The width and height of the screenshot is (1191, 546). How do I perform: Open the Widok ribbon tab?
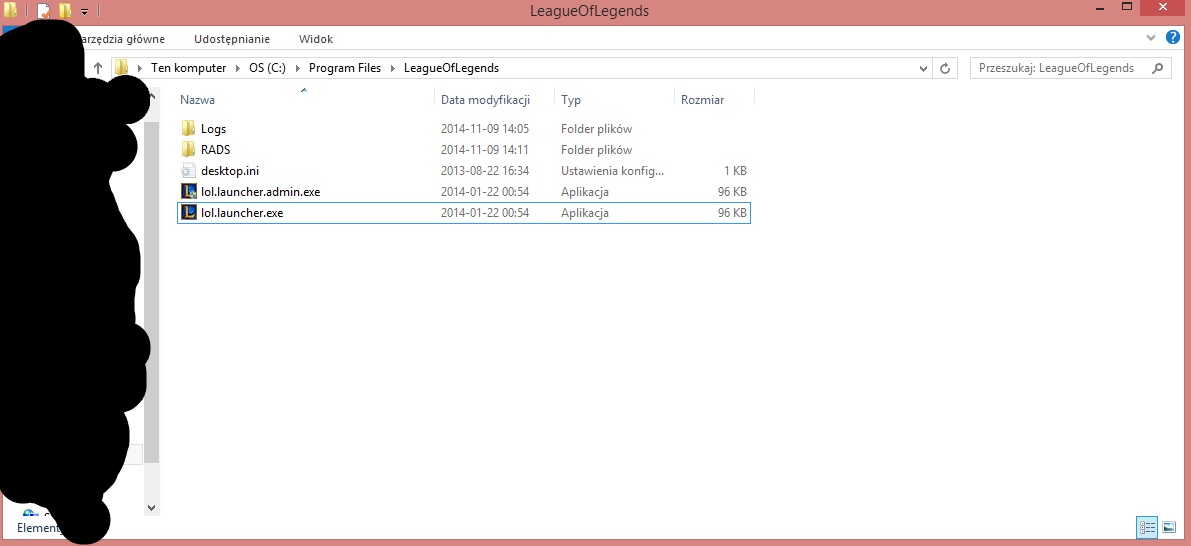[316, 39]
